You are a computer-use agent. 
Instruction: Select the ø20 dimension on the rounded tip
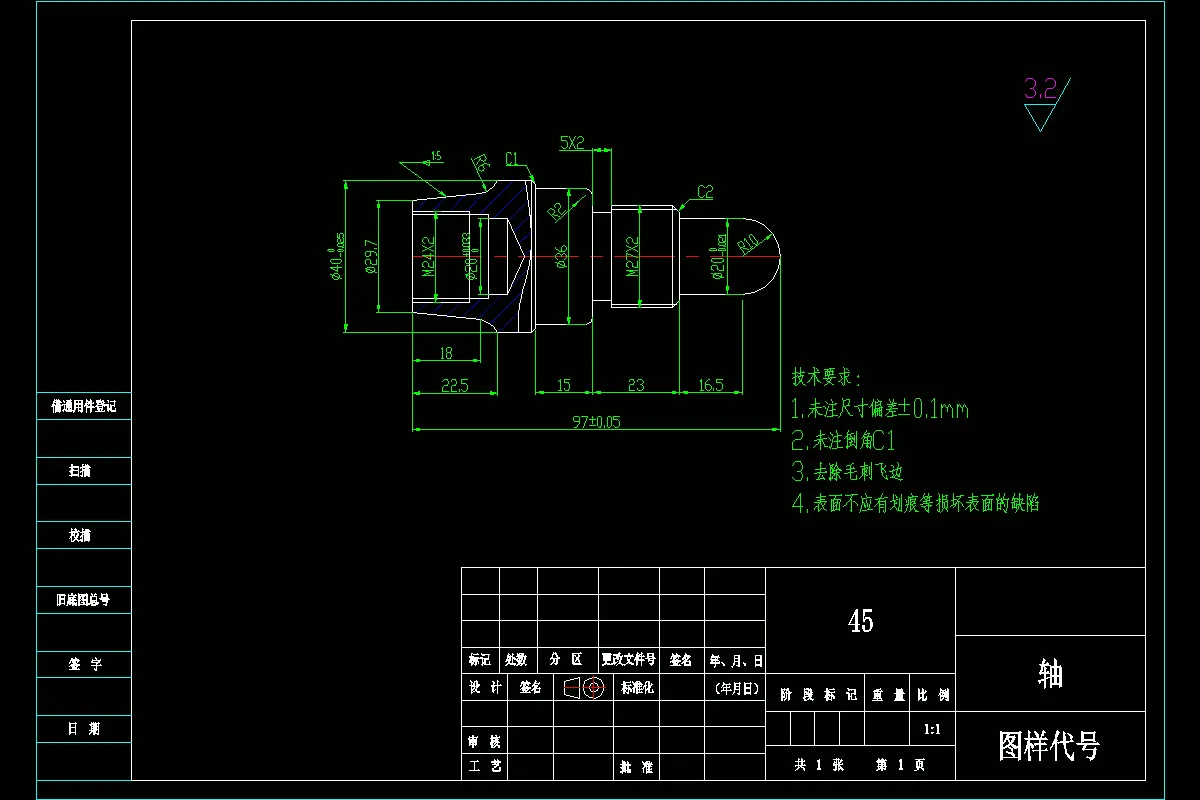click(x=718, y=257)
